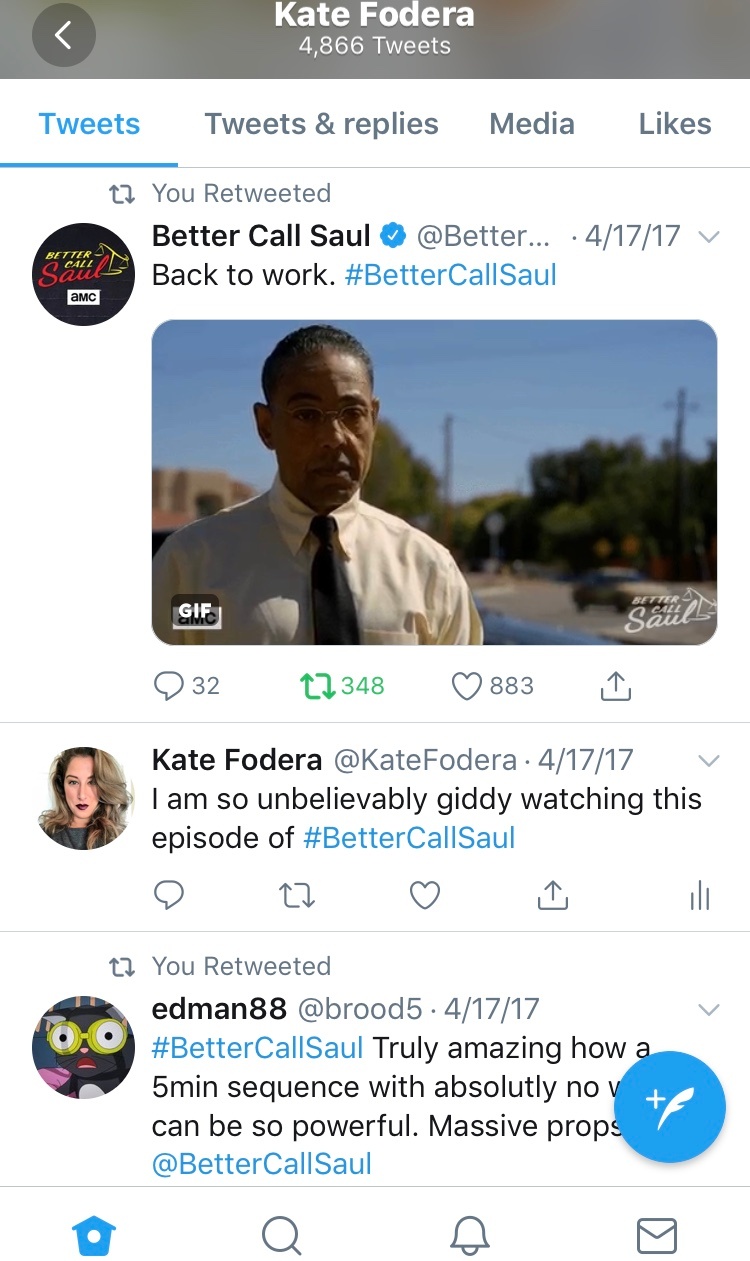The height and width of the screenshot is (1261, 750).
Task: Switch to Tweets & replies tab
Action: [x=321, y=124]
